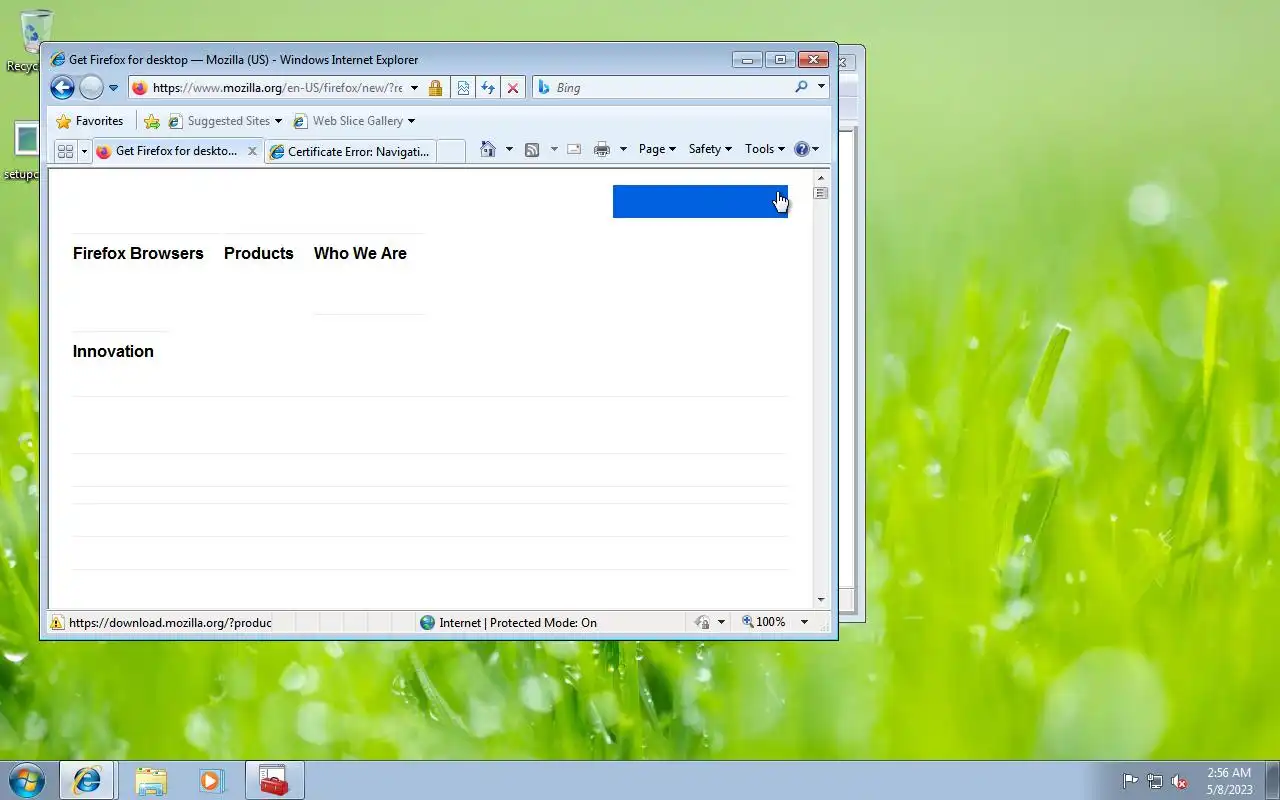Click the Firefox icon in the address bar
The image size is (1280, 800).
coord(139,88)
